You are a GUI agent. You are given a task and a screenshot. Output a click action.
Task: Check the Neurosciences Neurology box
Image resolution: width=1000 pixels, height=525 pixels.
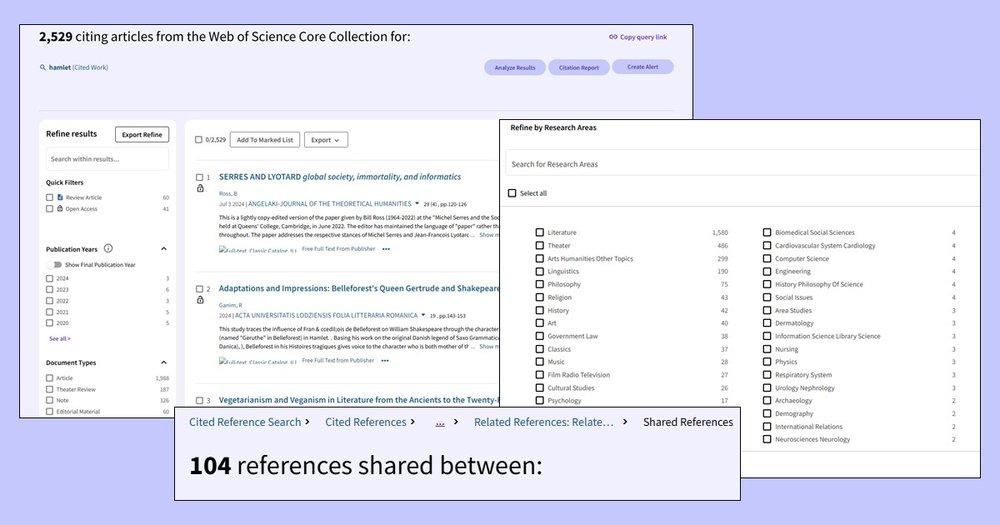tap(767, 440)
